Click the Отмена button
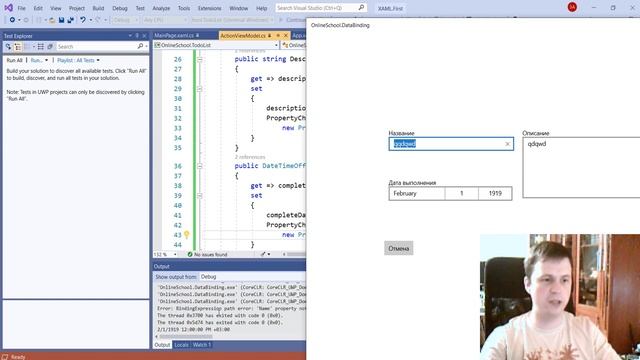This screenshot has height=360, width=640. [398, 248]
